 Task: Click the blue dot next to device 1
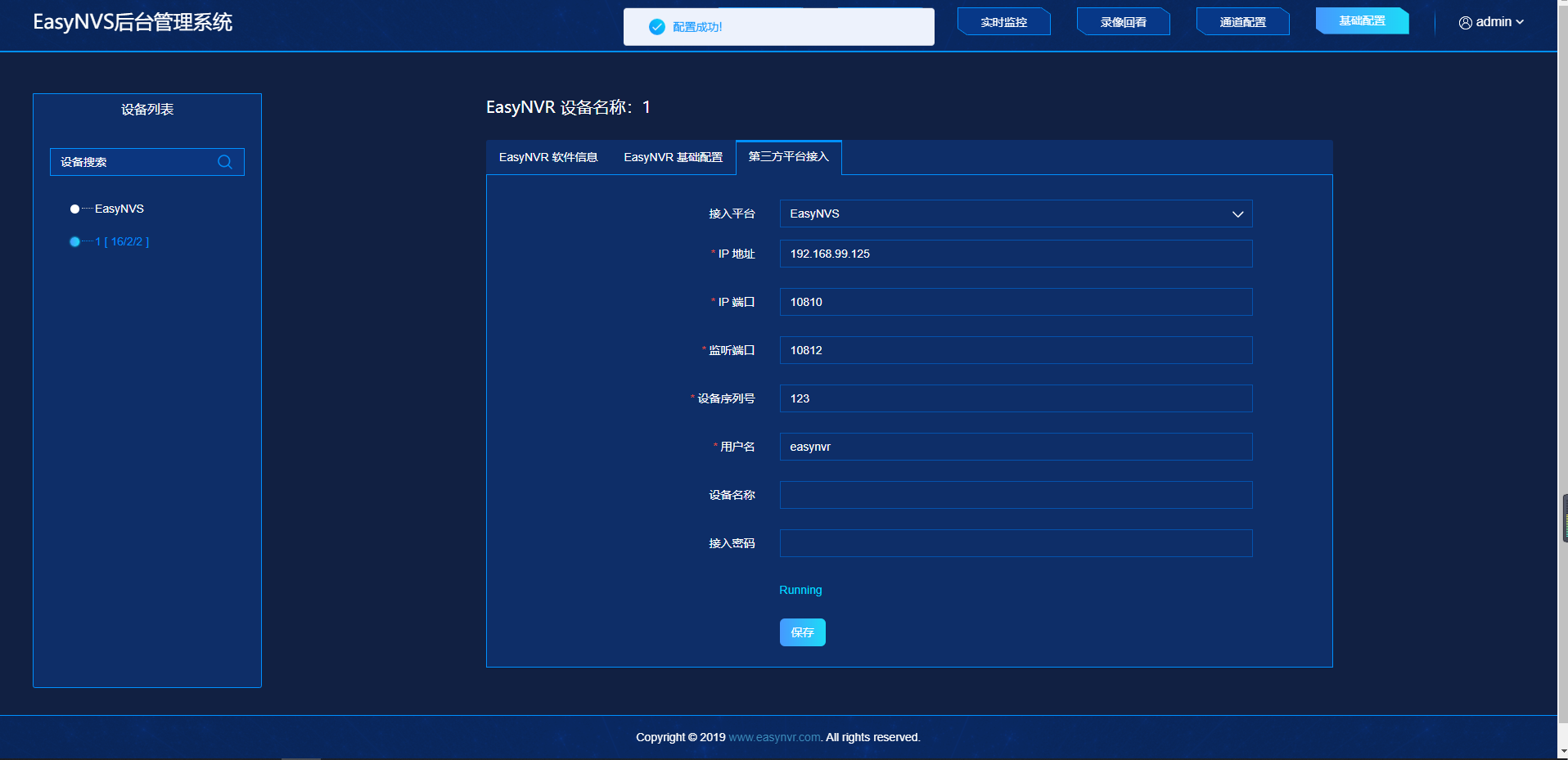(74, 241)
